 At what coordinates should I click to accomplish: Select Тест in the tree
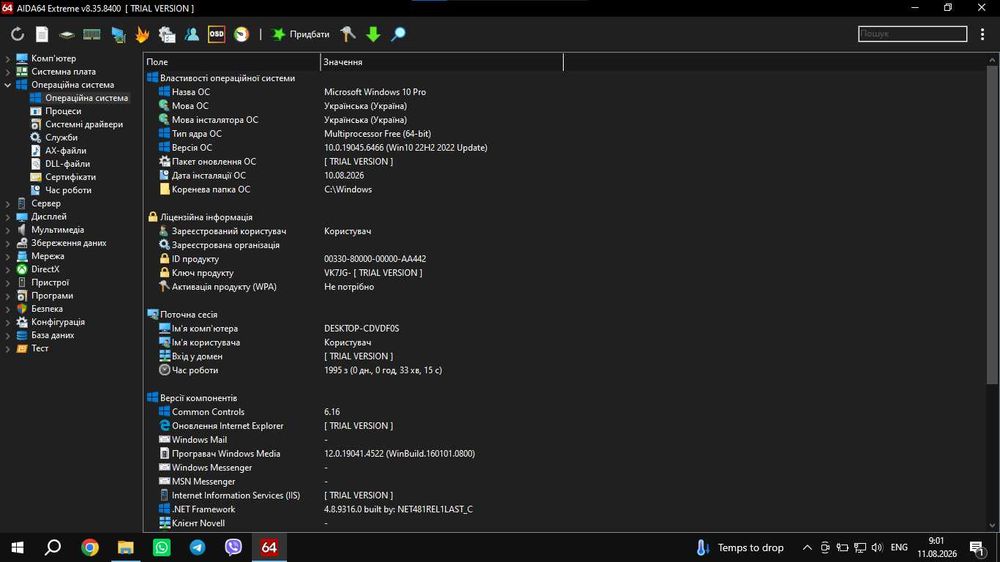click(x=40, y=348)
